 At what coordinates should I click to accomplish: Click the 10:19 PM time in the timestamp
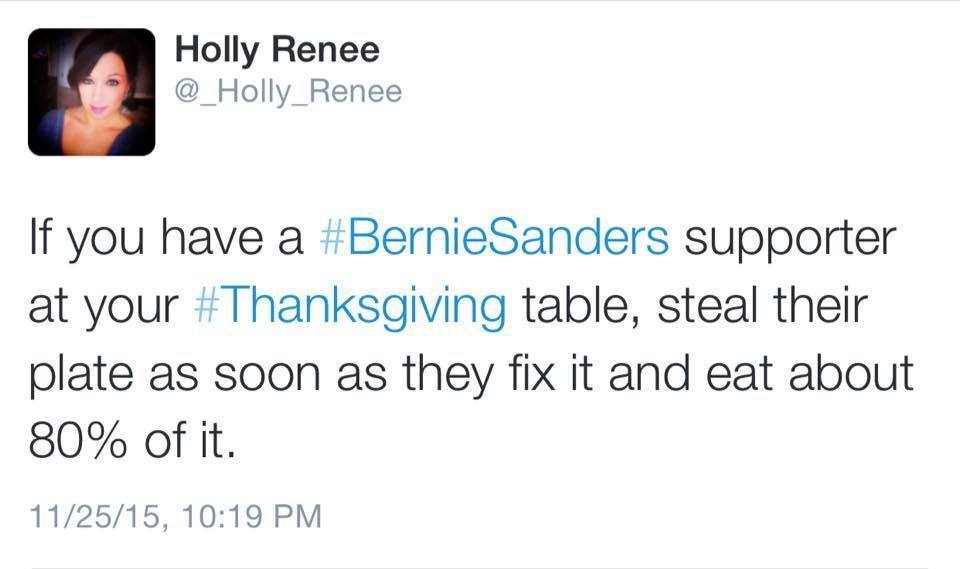point(251,516)
